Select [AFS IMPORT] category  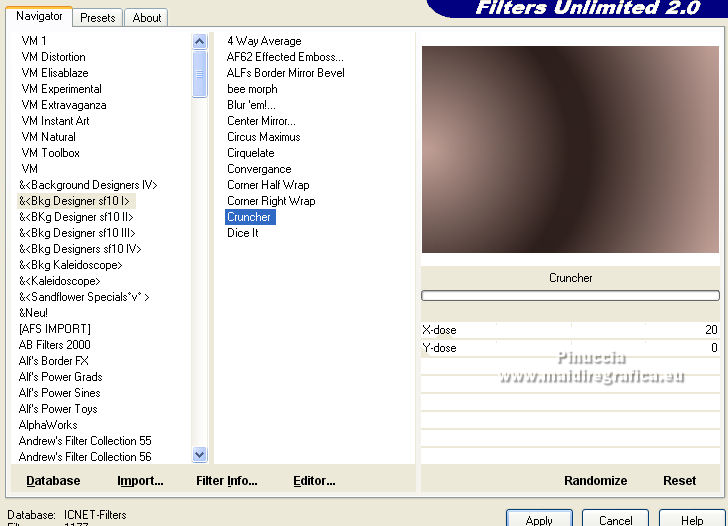pyautogui.click(x=55, y=329)
